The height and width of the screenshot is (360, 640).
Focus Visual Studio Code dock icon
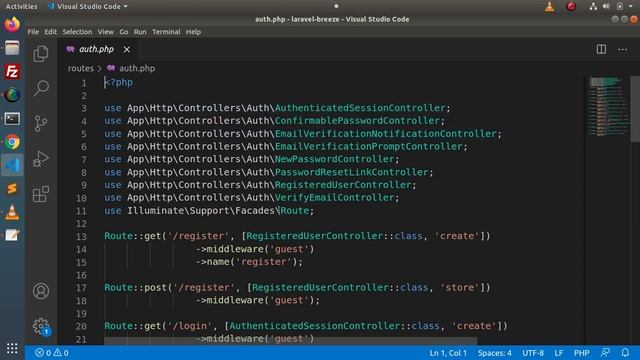12,165
